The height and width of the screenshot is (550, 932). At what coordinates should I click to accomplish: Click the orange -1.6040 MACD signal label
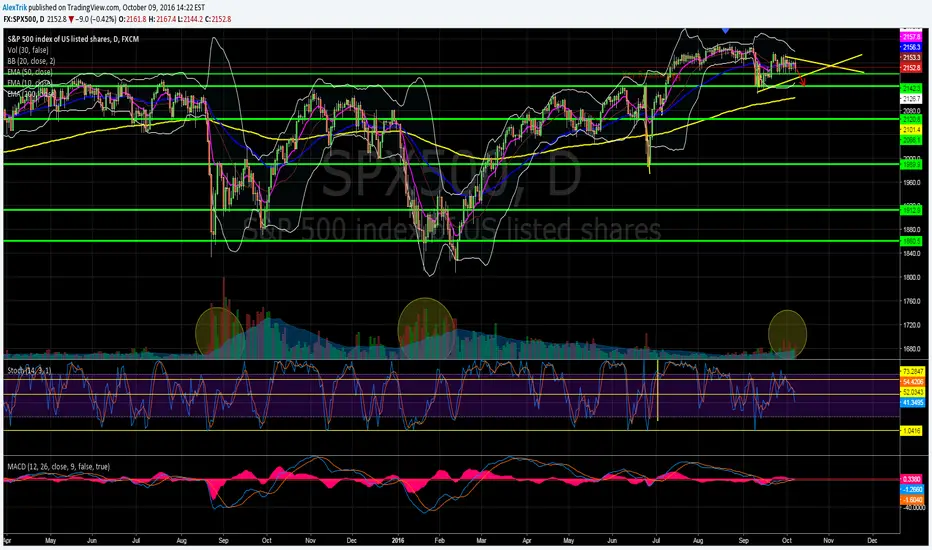point(912,500)
